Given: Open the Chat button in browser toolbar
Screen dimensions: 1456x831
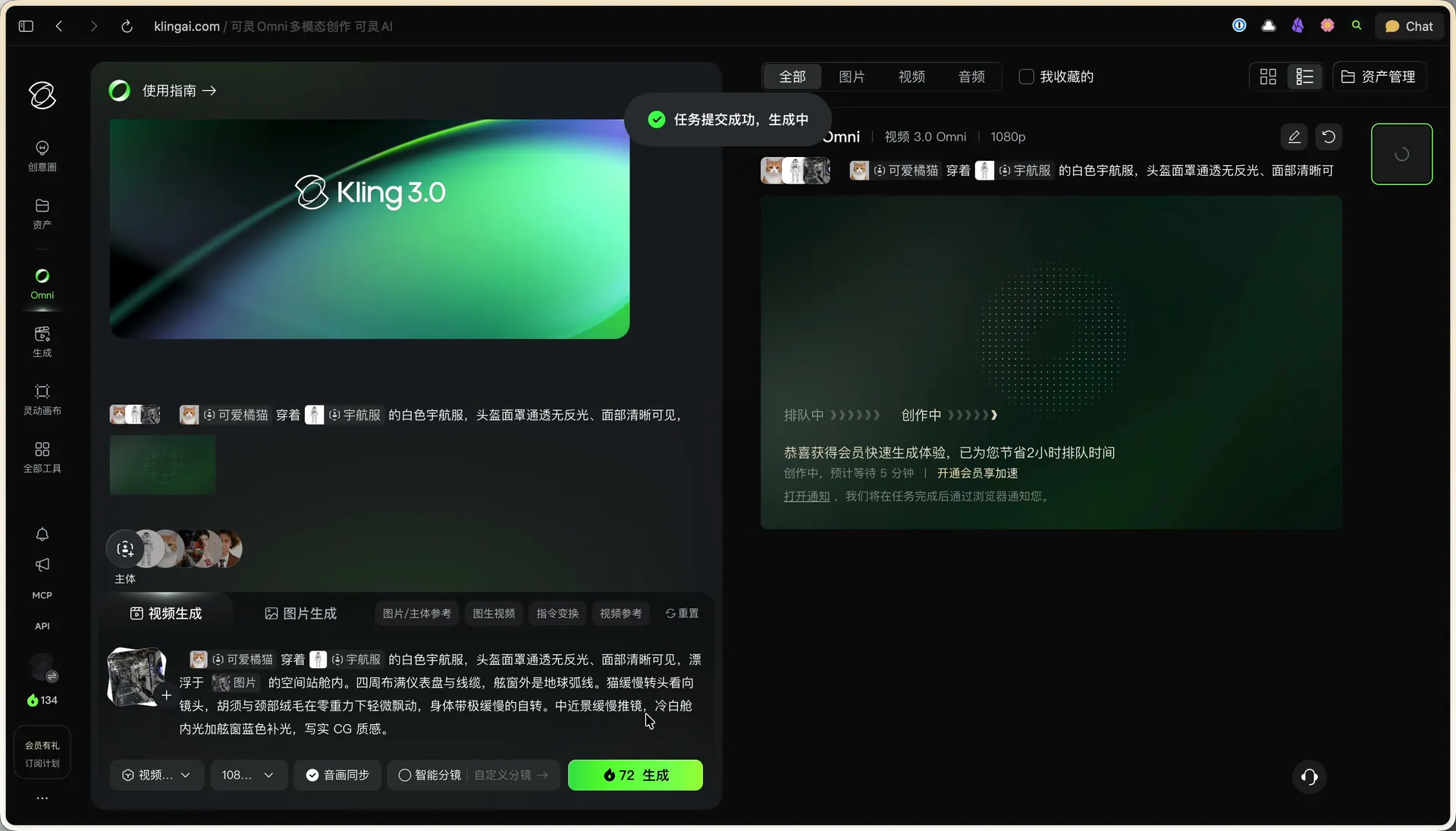Looking at the screenshot, I should [1409, 27].
